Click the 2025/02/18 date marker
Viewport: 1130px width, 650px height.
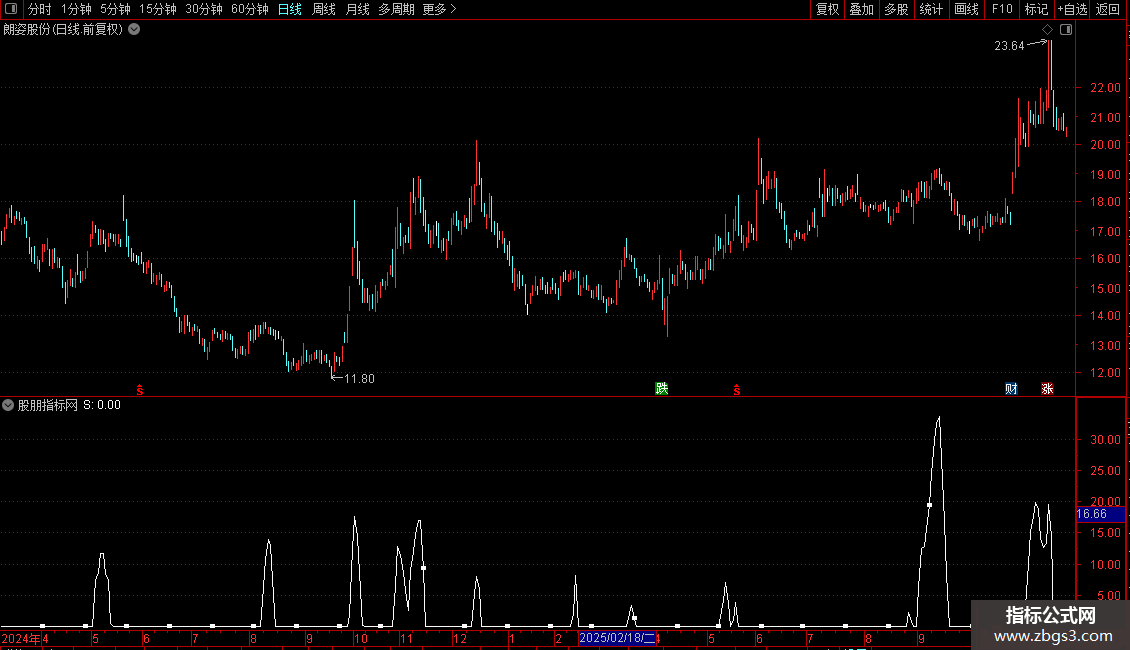[x=617, y=638]
